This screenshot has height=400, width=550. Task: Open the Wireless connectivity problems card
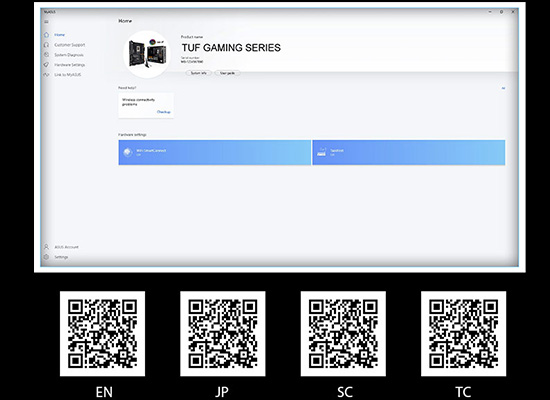(x=146, y=105)
